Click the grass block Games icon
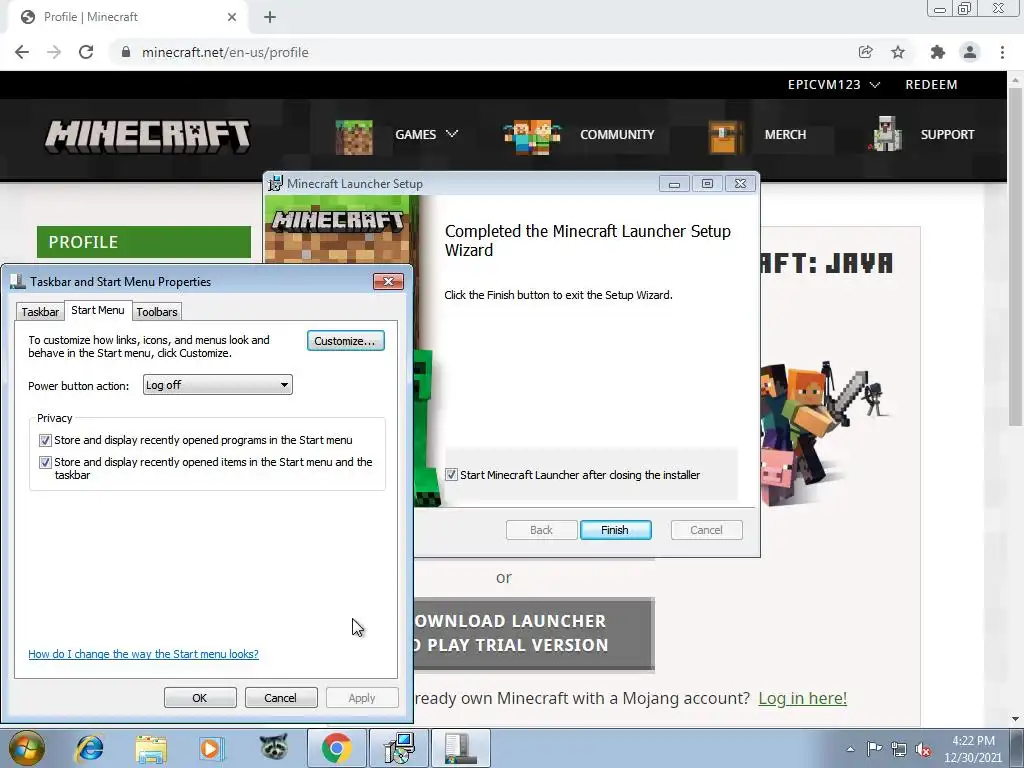Viewport: 1024px width, 768px height. (354, 136)
